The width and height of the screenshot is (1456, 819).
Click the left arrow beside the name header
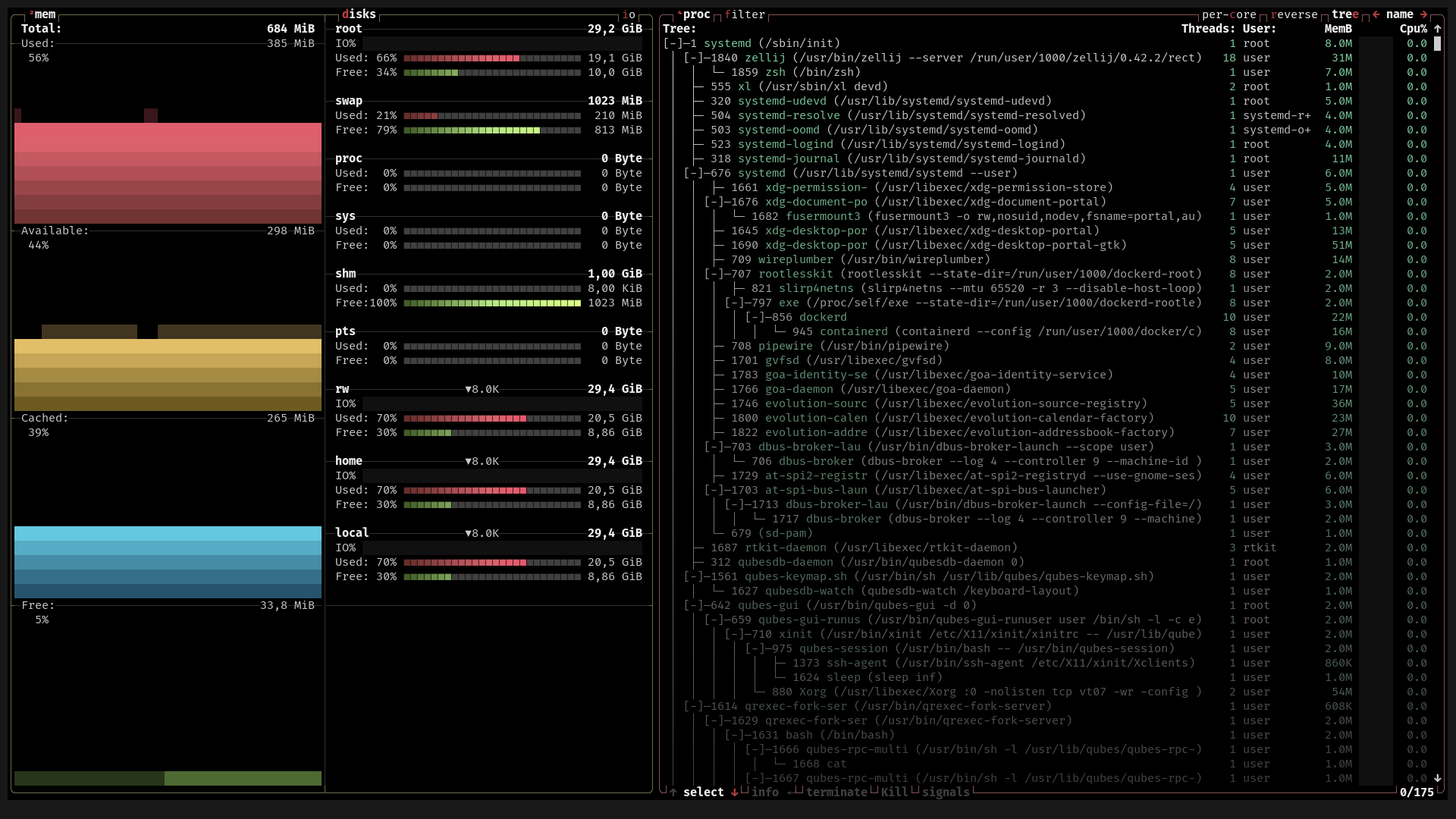[x=1376, y=14]
